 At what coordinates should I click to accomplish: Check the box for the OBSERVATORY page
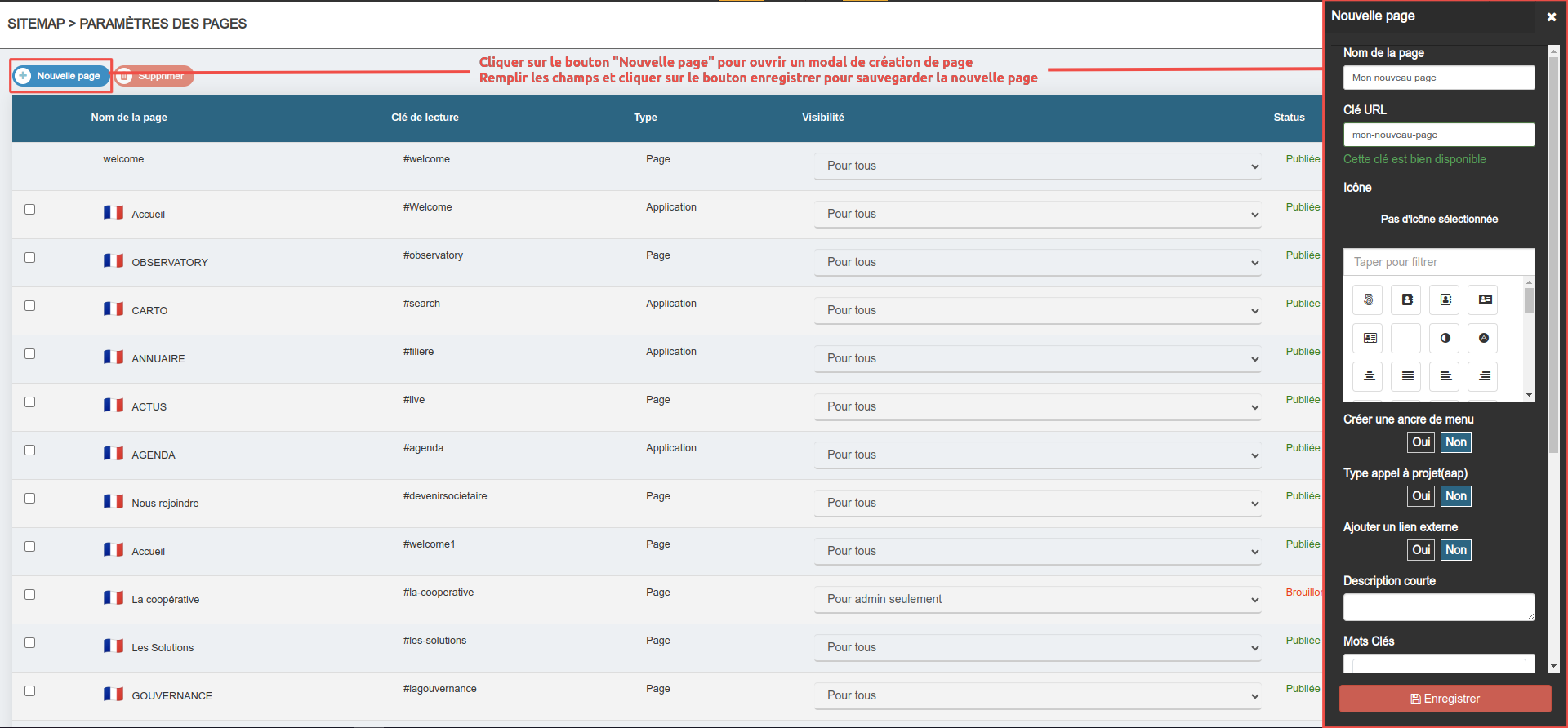(x=30, y=258)
